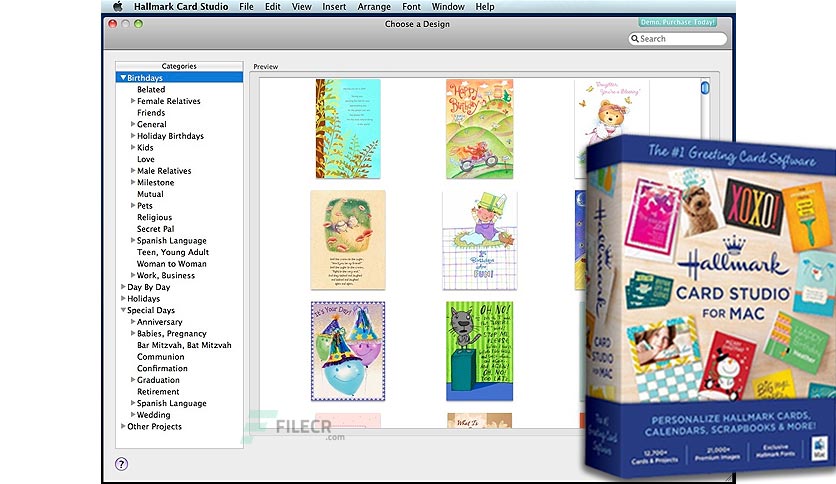Select the Secret Pal category
The image size is (836, 484).
pos(156,229)
